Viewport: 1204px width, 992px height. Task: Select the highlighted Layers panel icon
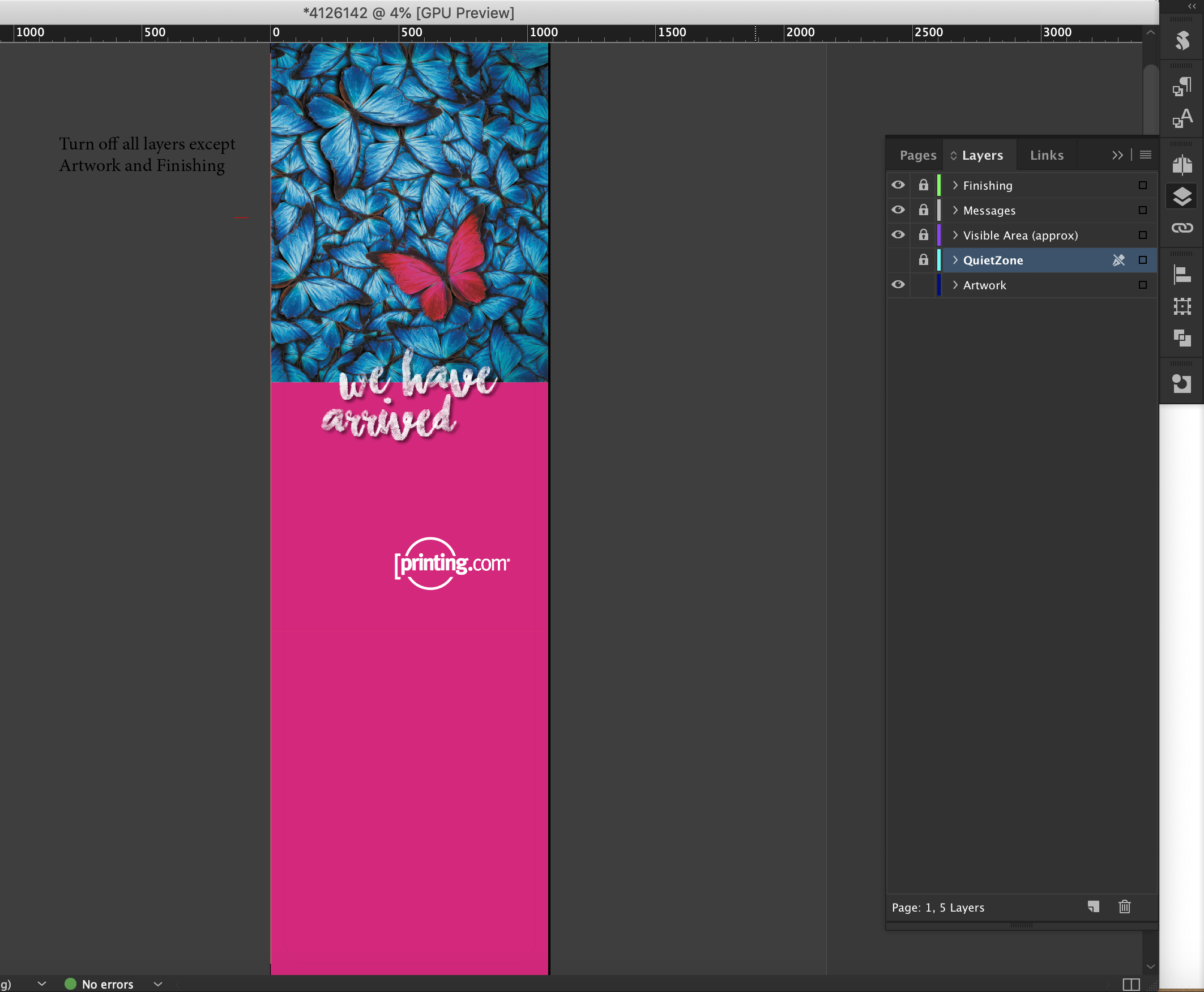point(1182,196)
